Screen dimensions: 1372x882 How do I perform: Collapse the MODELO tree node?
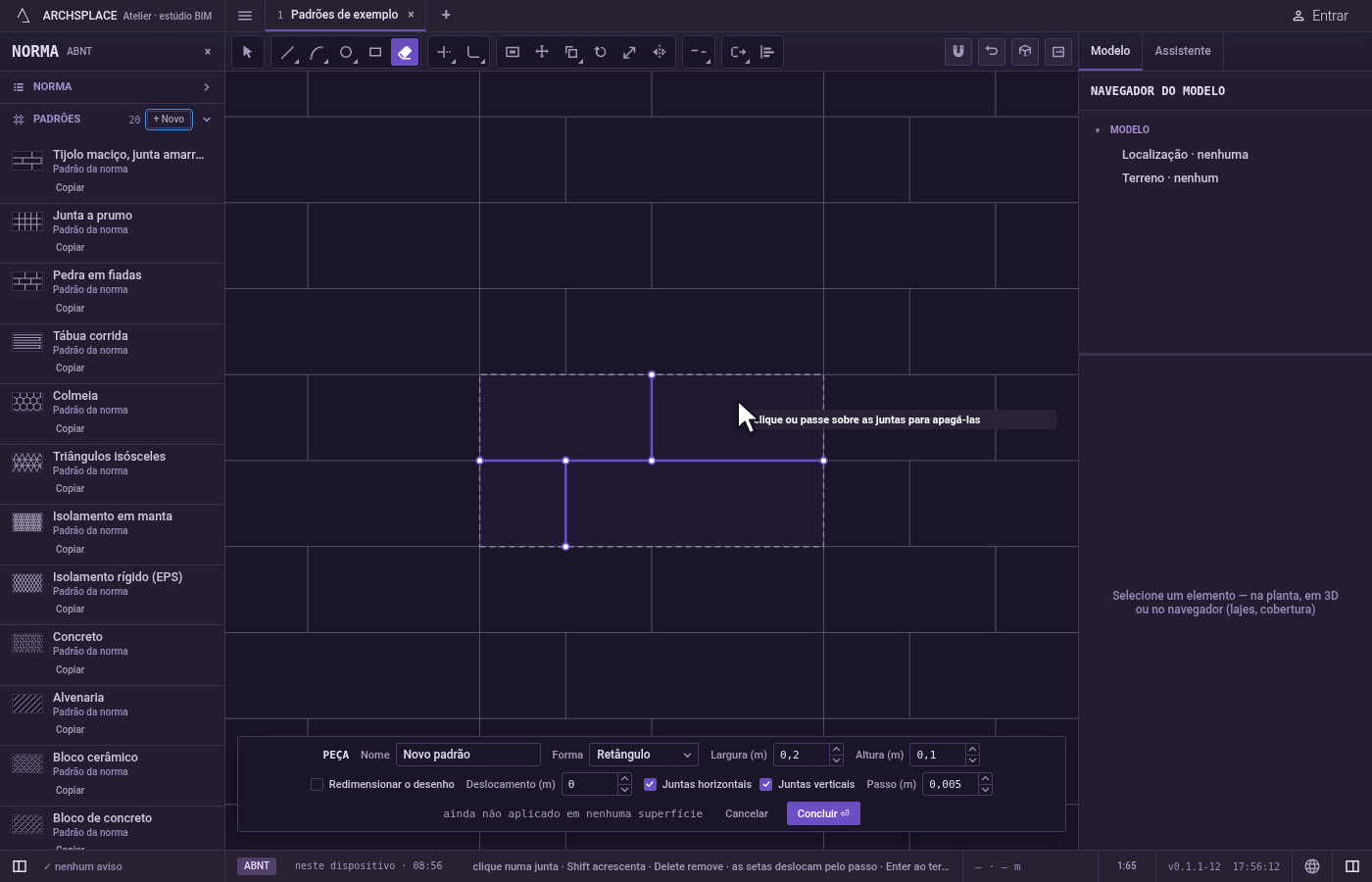[1098, 130]
